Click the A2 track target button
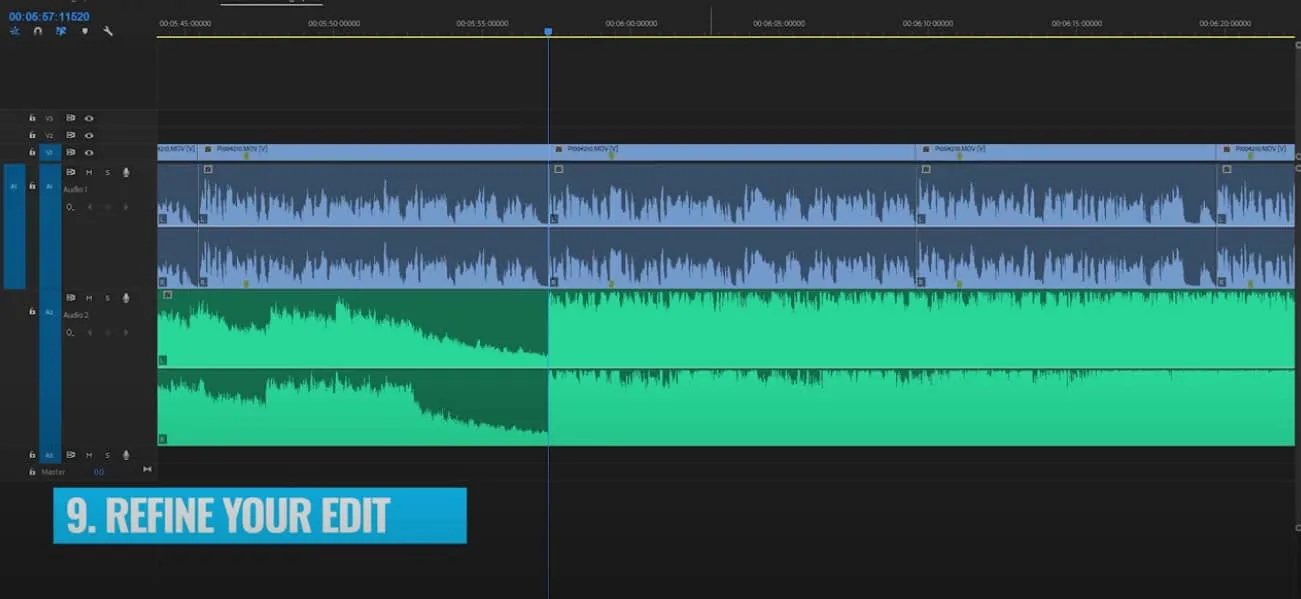The height and width of the screenshot is (599, 1301). point(49,313)
